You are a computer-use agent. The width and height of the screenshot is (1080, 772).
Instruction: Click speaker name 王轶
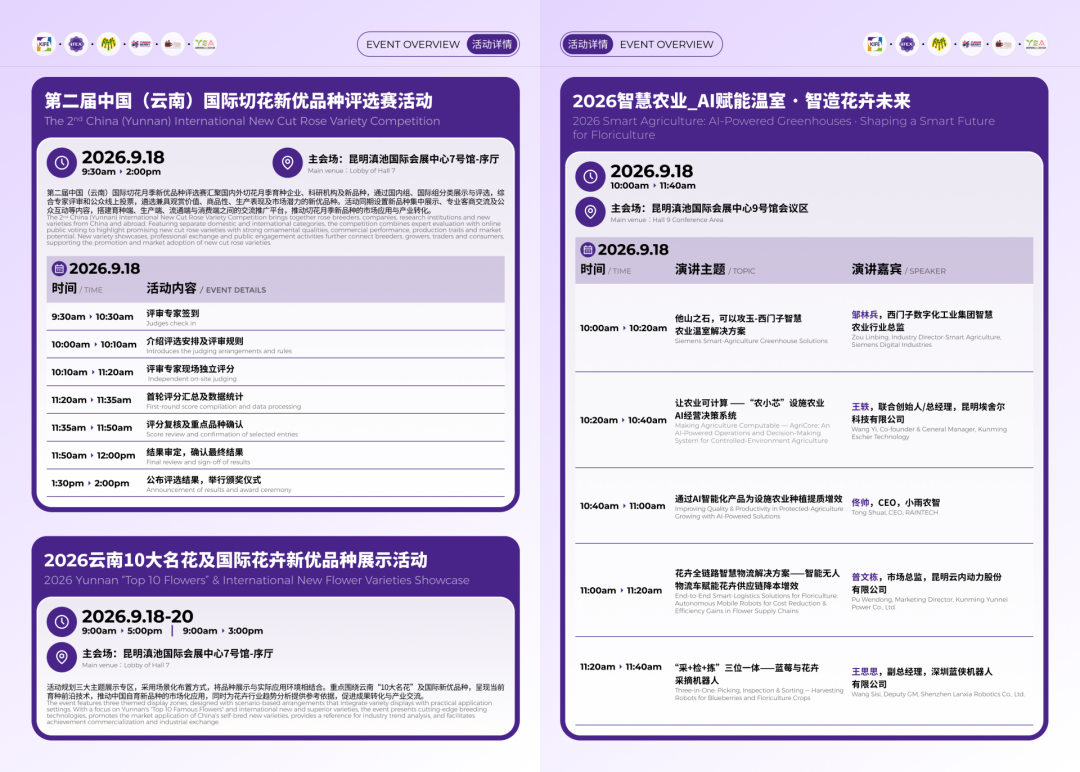click(x=860, y=406)
